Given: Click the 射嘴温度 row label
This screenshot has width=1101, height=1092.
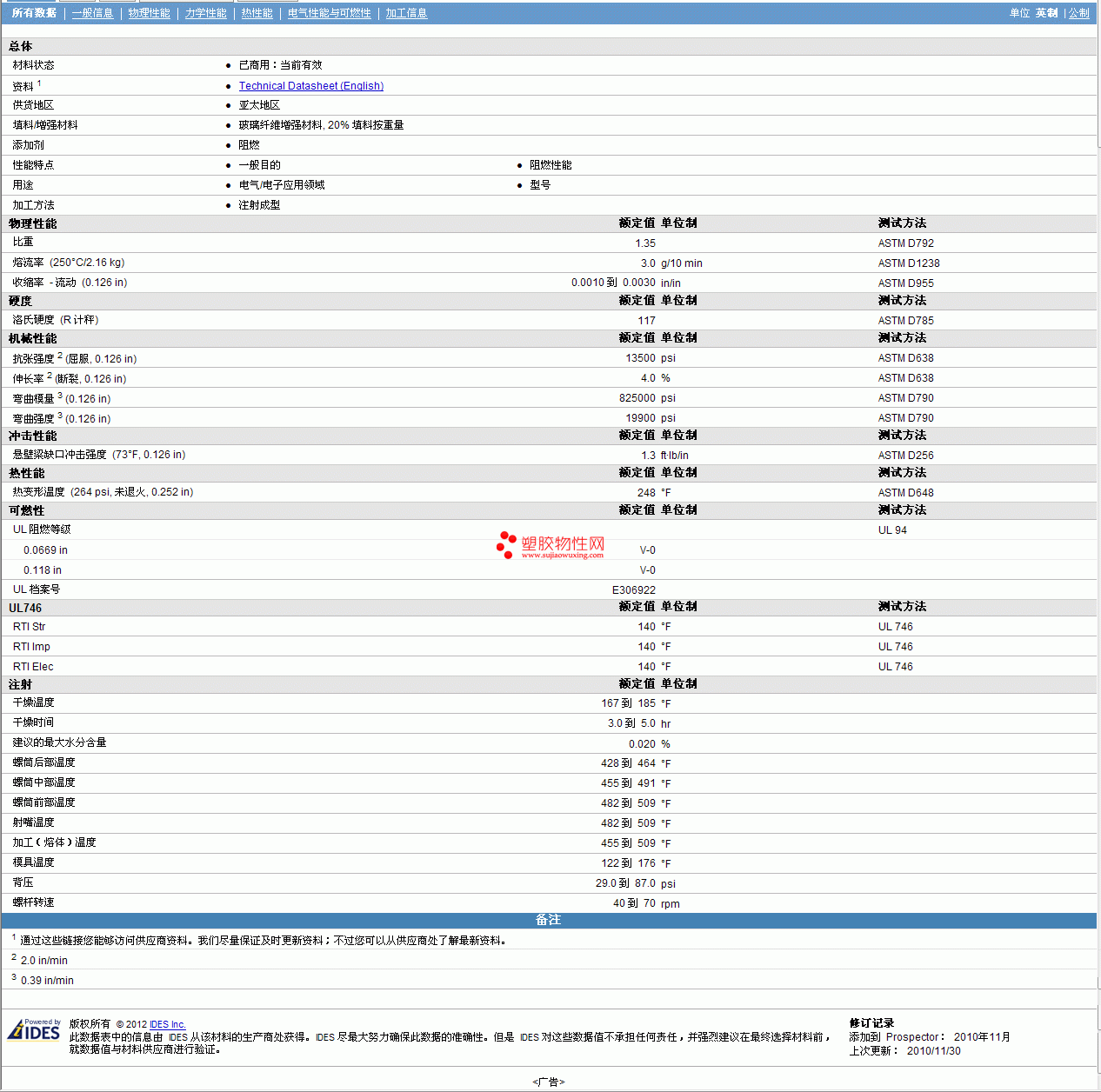Looking at the screenshot, I should [x=34, y=822].
